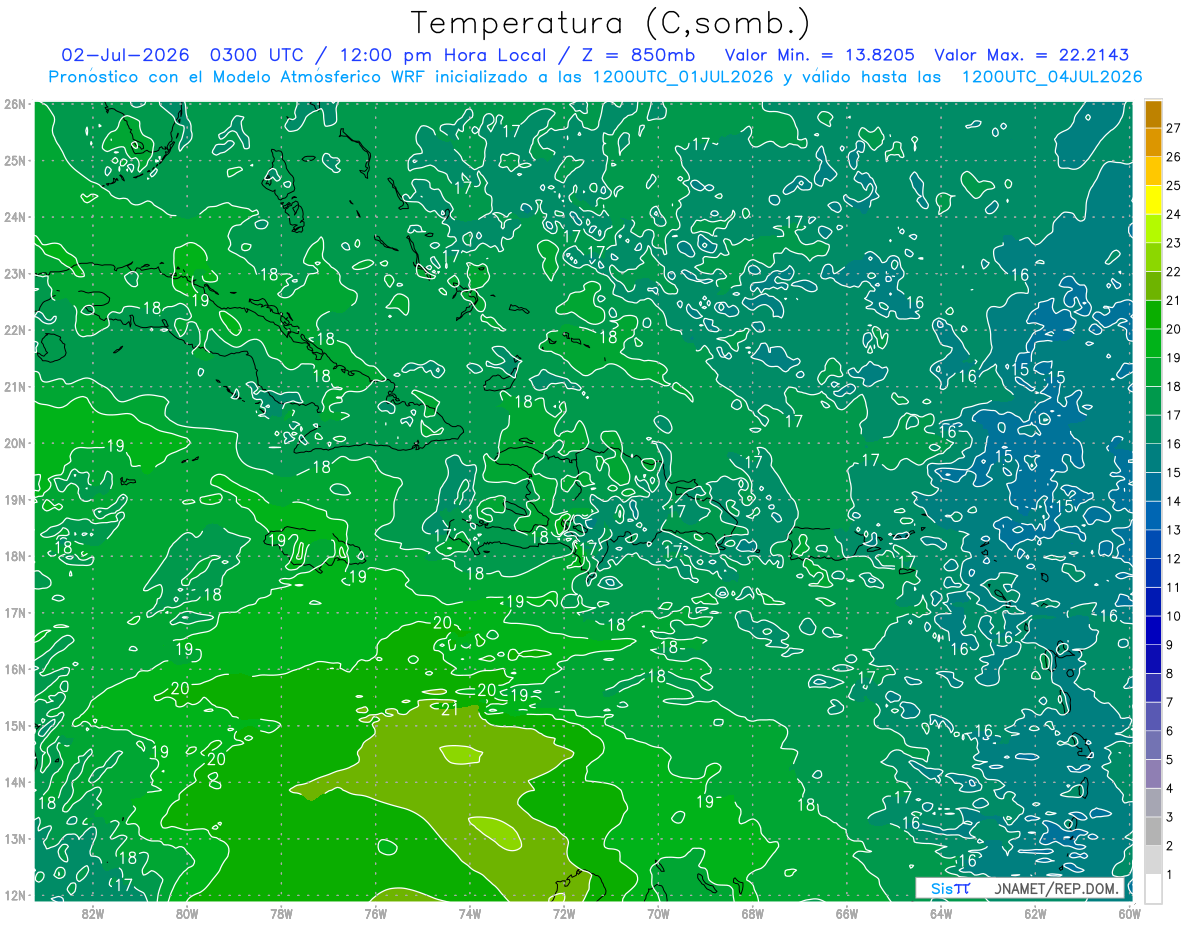Click the "82W" longitude axis label
Image resolution: width=1200 pixels, height=927 pixels.
[93, 912]
